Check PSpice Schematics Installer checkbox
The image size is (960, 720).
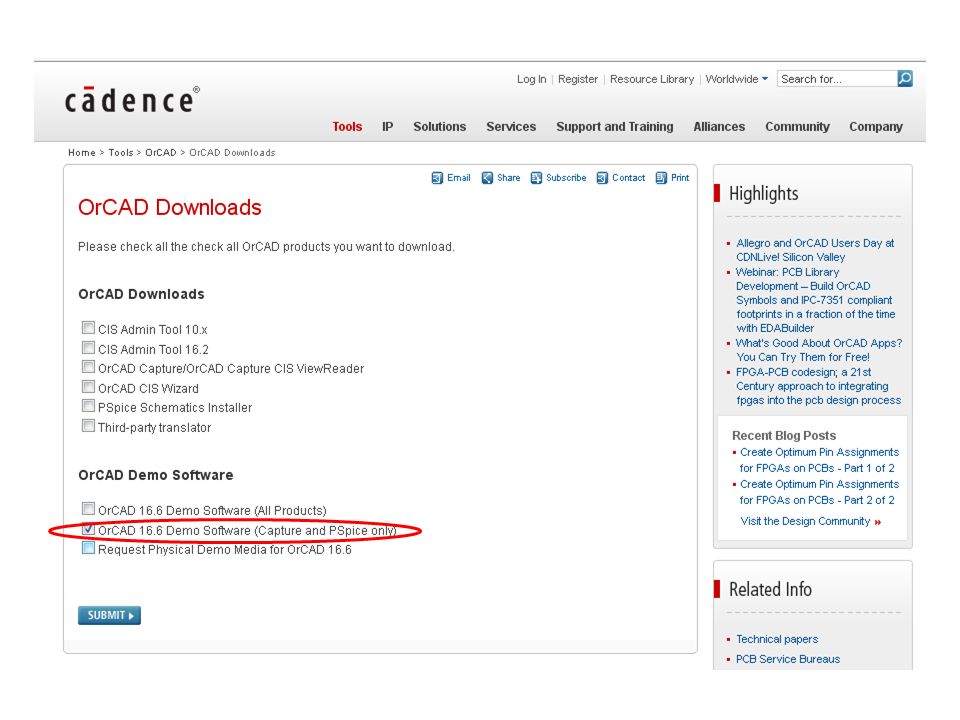coord(88,406)
